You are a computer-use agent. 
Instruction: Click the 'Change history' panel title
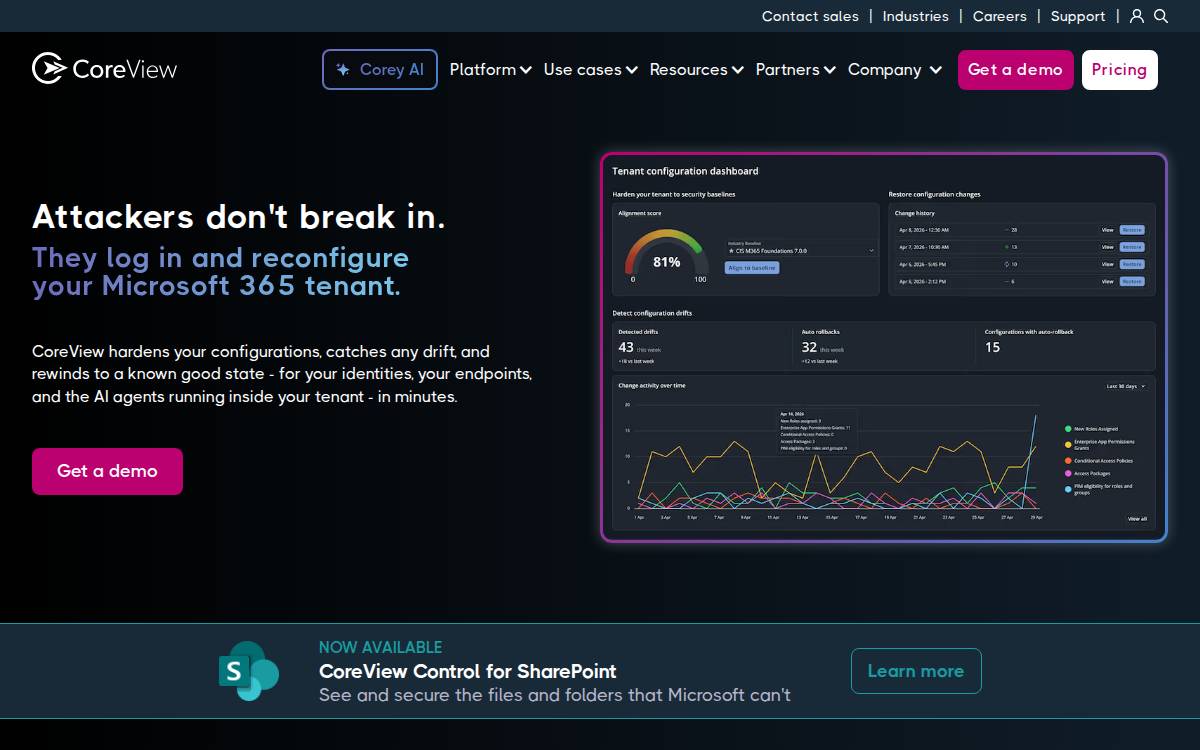pyautogui.click(x=914, y=213)
